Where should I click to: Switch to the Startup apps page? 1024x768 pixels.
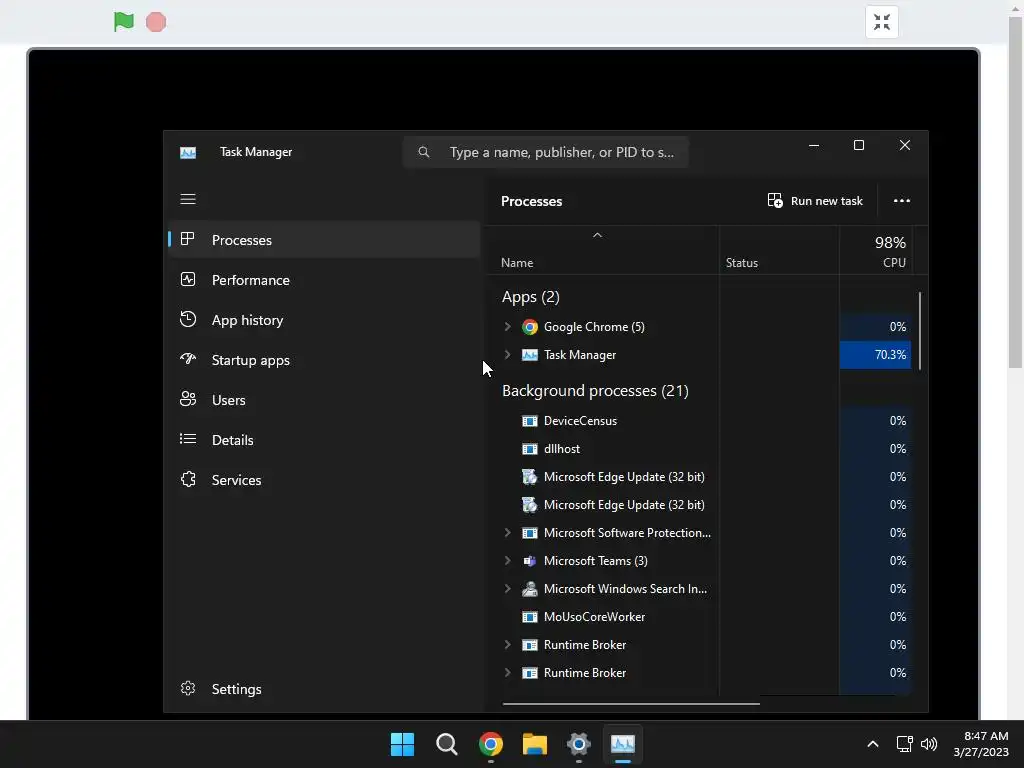tap(325, 360)
